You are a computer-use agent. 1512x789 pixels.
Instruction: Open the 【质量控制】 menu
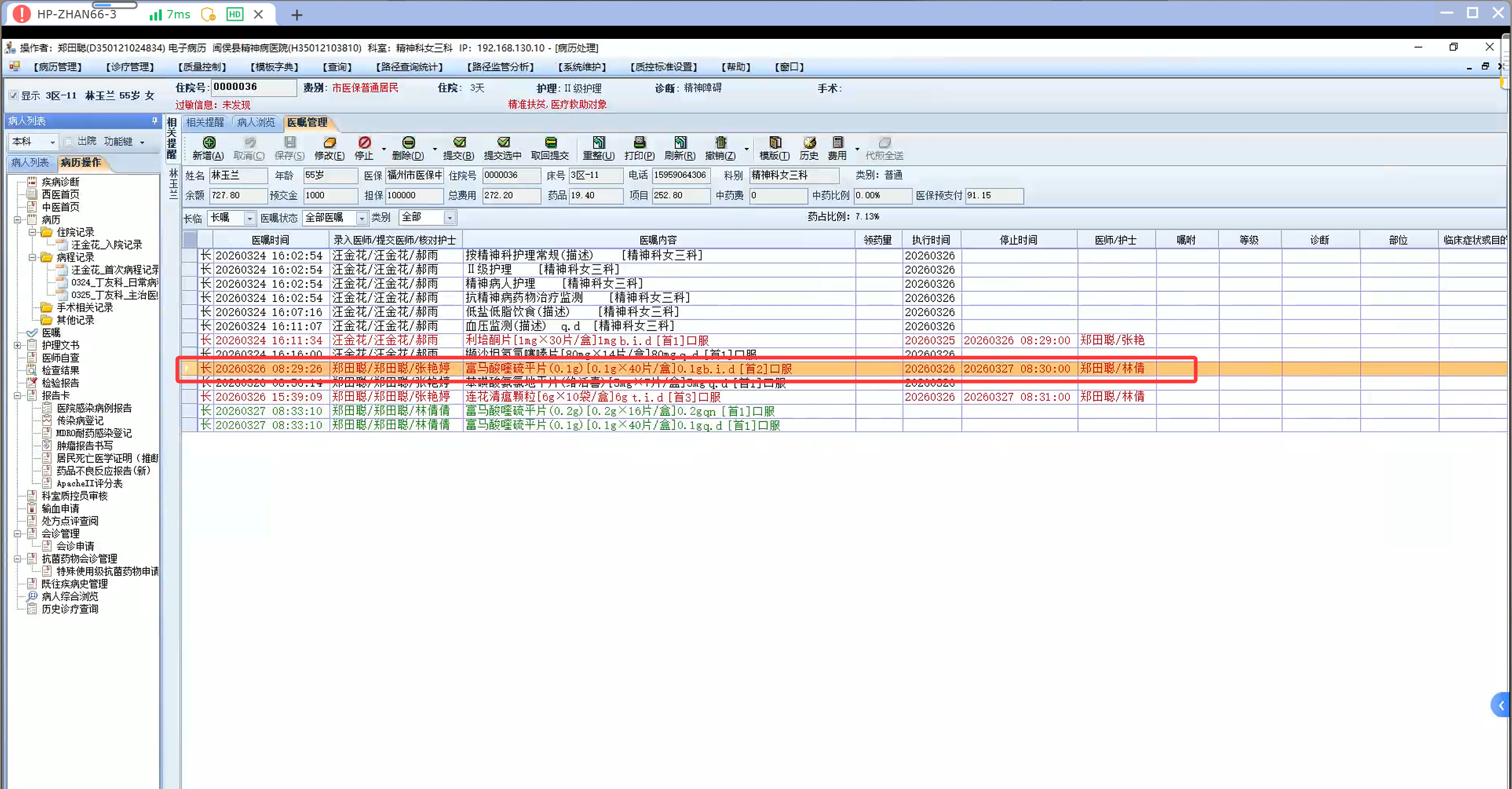click(202, 67)
